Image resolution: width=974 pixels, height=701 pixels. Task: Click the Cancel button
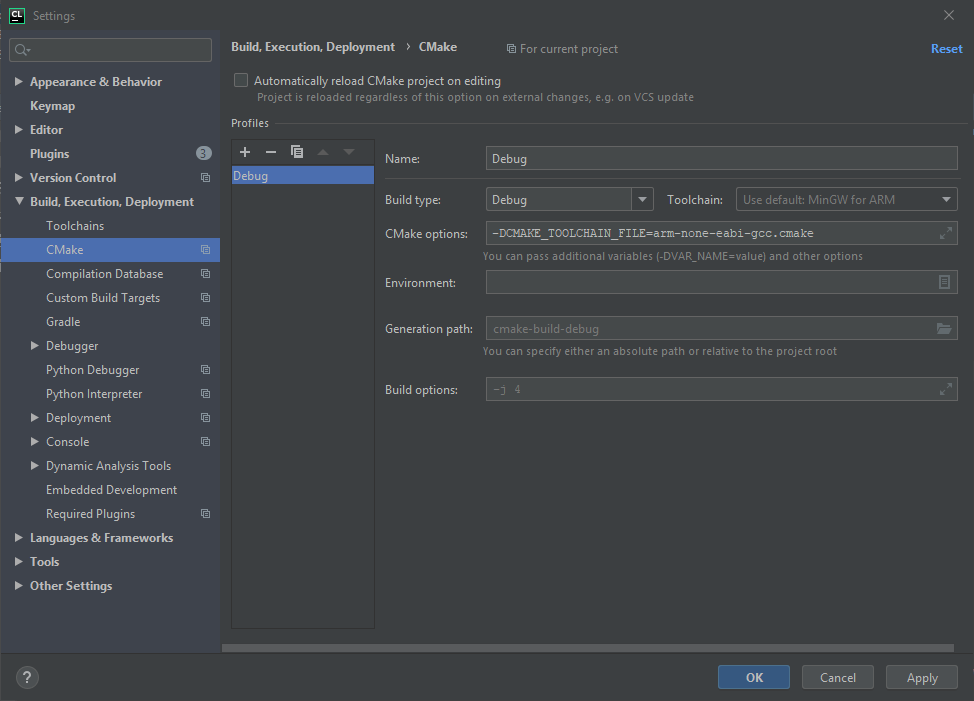coord(838,677)
